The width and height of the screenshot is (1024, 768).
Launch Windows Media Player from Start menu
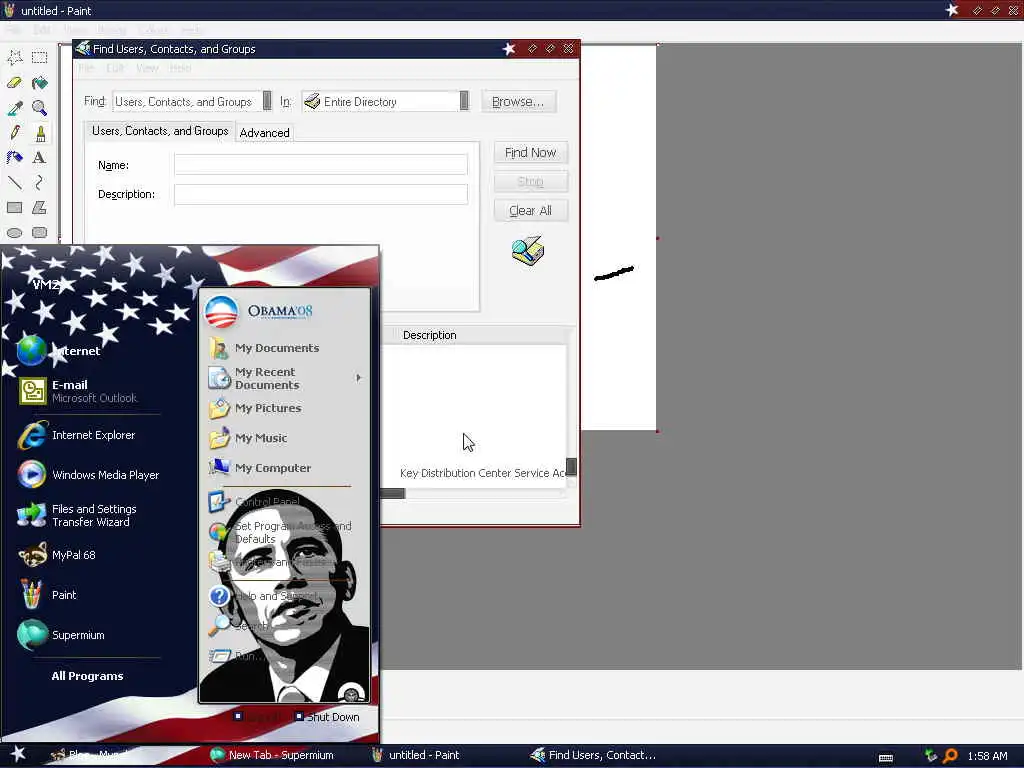coord(88,475)
